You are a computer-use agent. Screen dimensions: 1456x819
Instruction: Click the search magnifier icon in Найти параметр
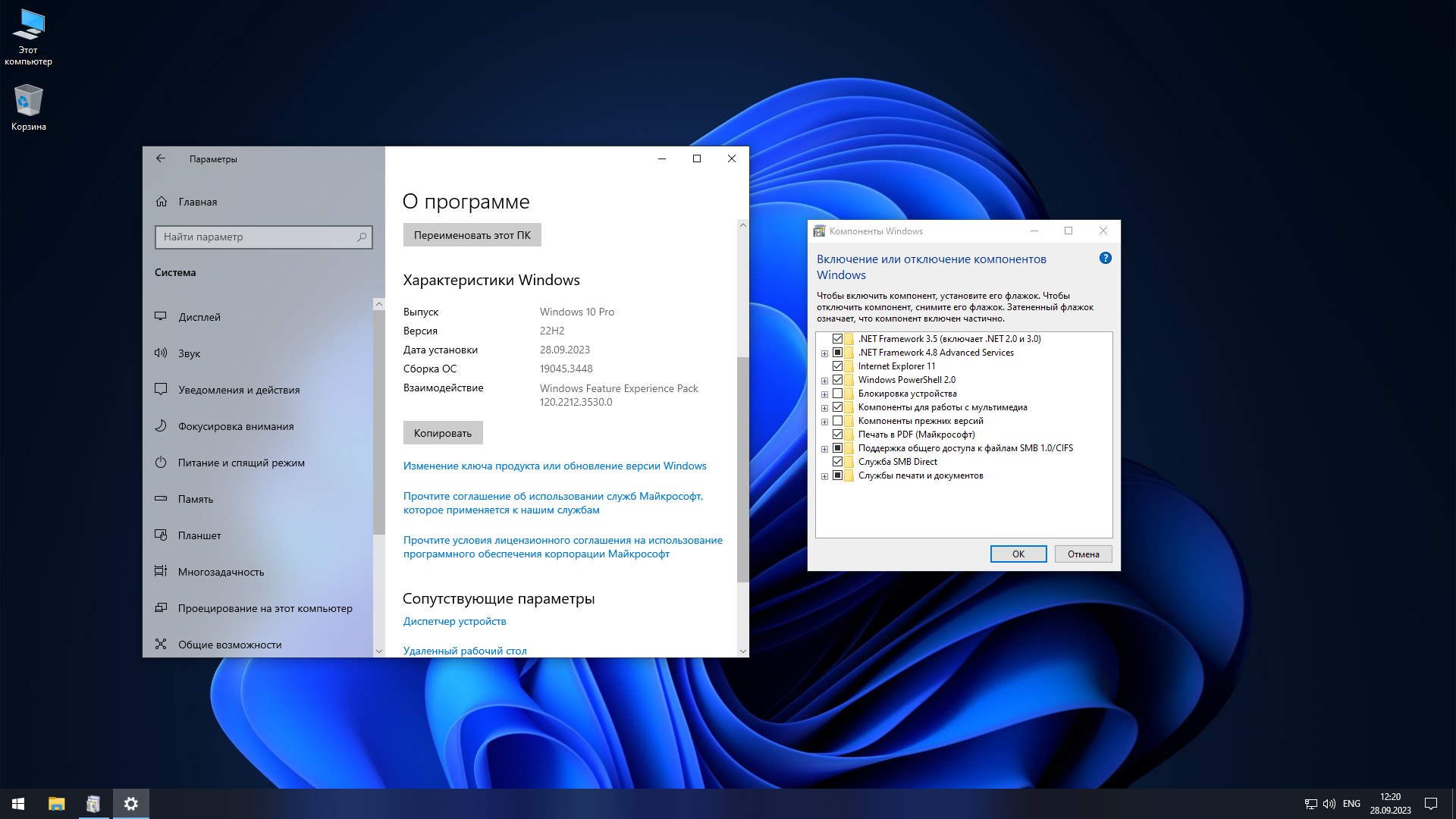click(x=362, y=237)
